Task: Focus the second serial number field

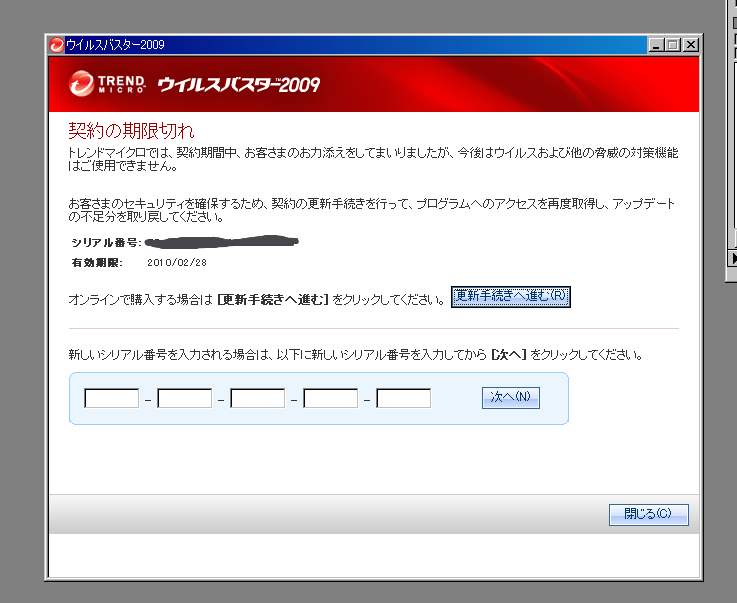Action: [184, 398]
